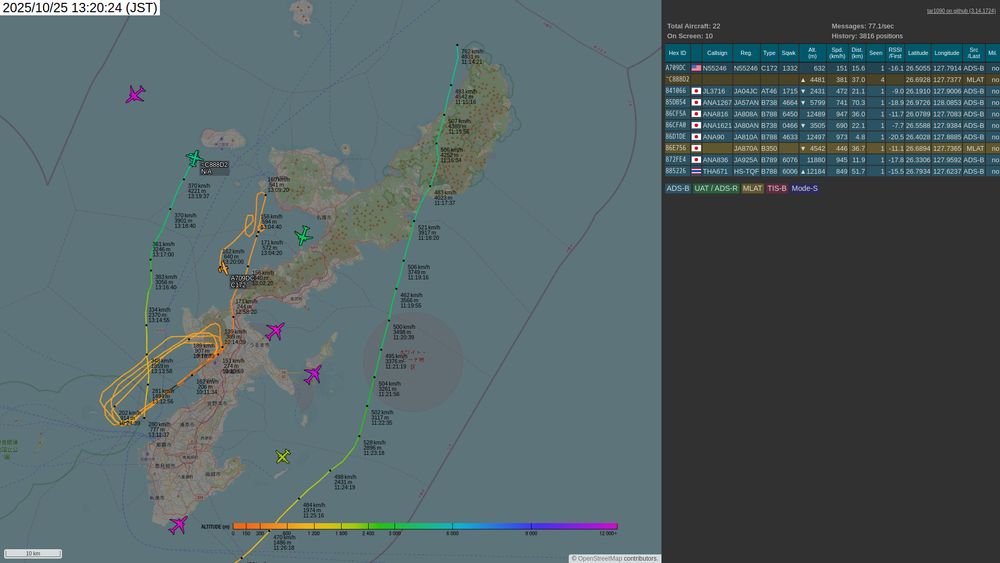Click the 2025/10/25 timestamp overlay
The image size is (1000, 563).
point(80,8)
